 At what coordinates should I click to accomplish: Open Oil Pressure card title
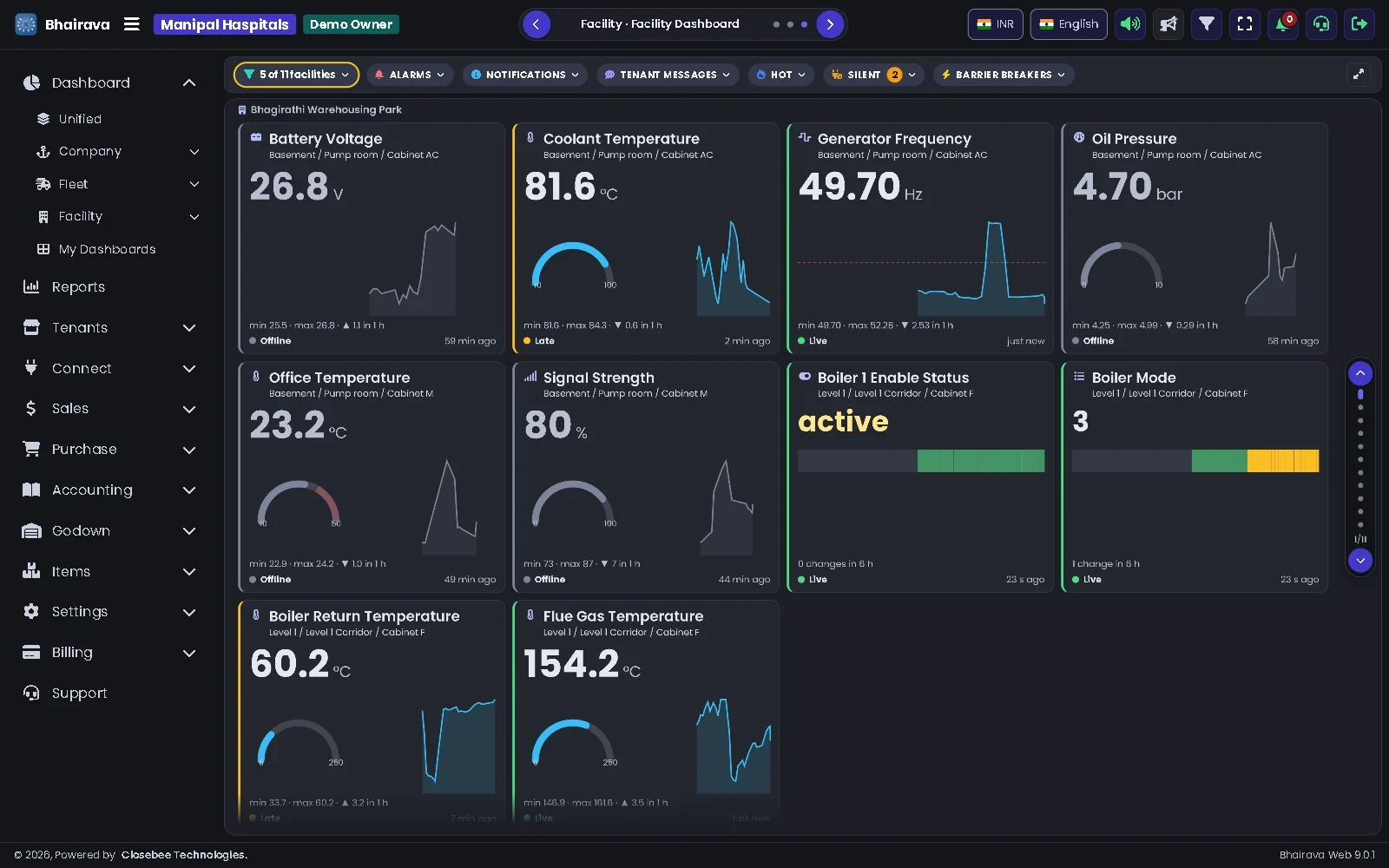[1134, 139]
